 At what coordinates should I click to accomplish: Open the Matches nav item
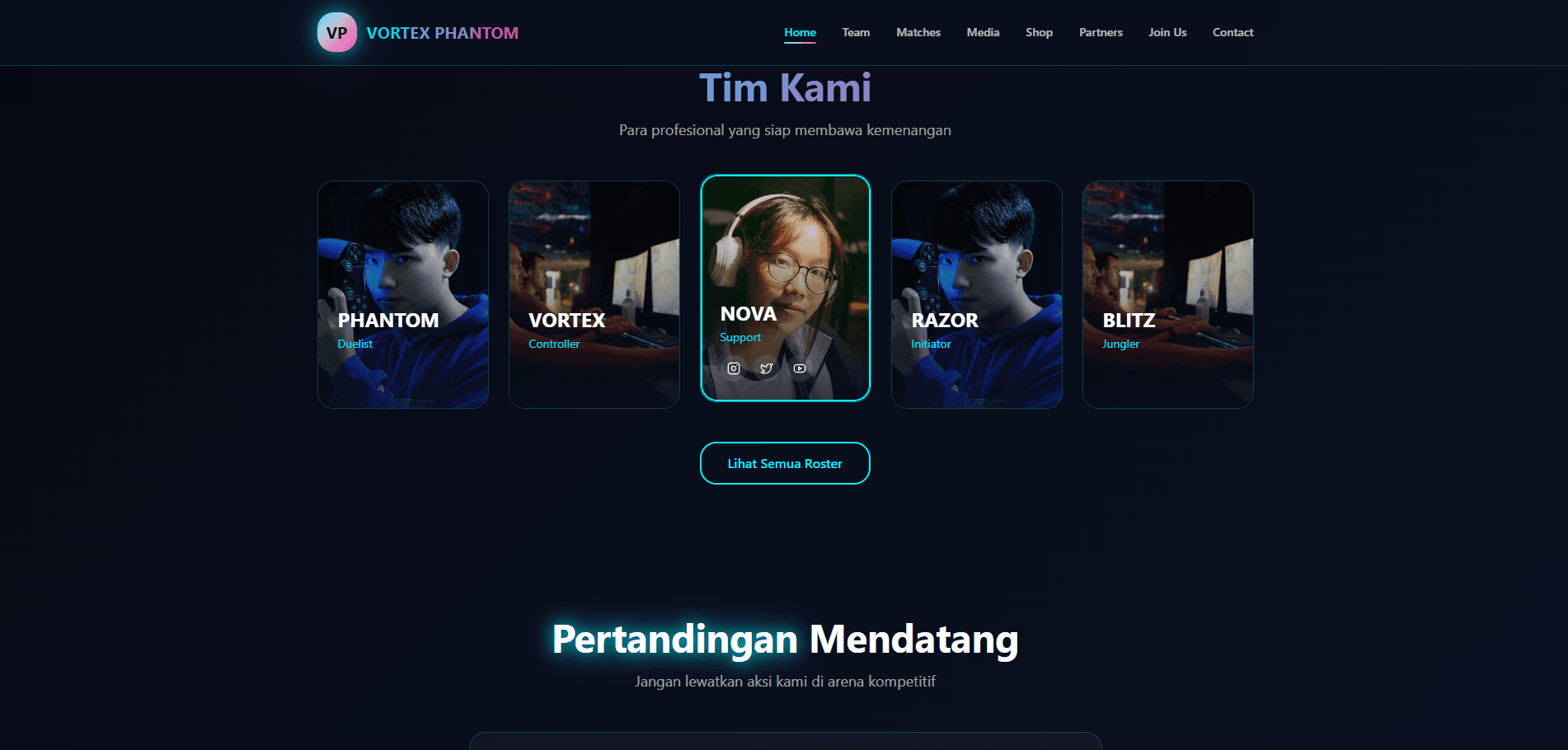(918, 32)
